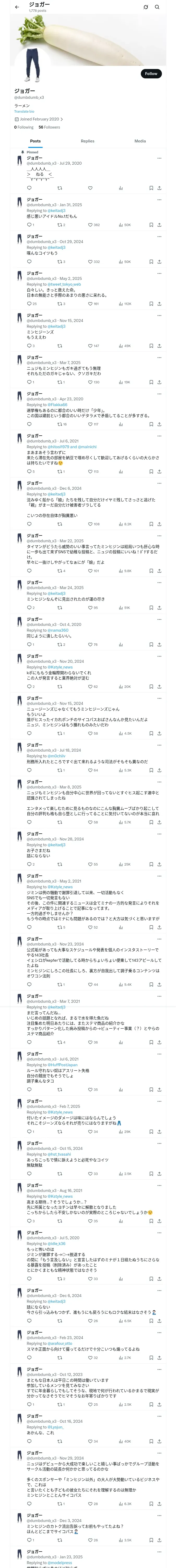Open more menu on the Oct 29, 2024 post
176x1568 pixels.
[160, 237]
